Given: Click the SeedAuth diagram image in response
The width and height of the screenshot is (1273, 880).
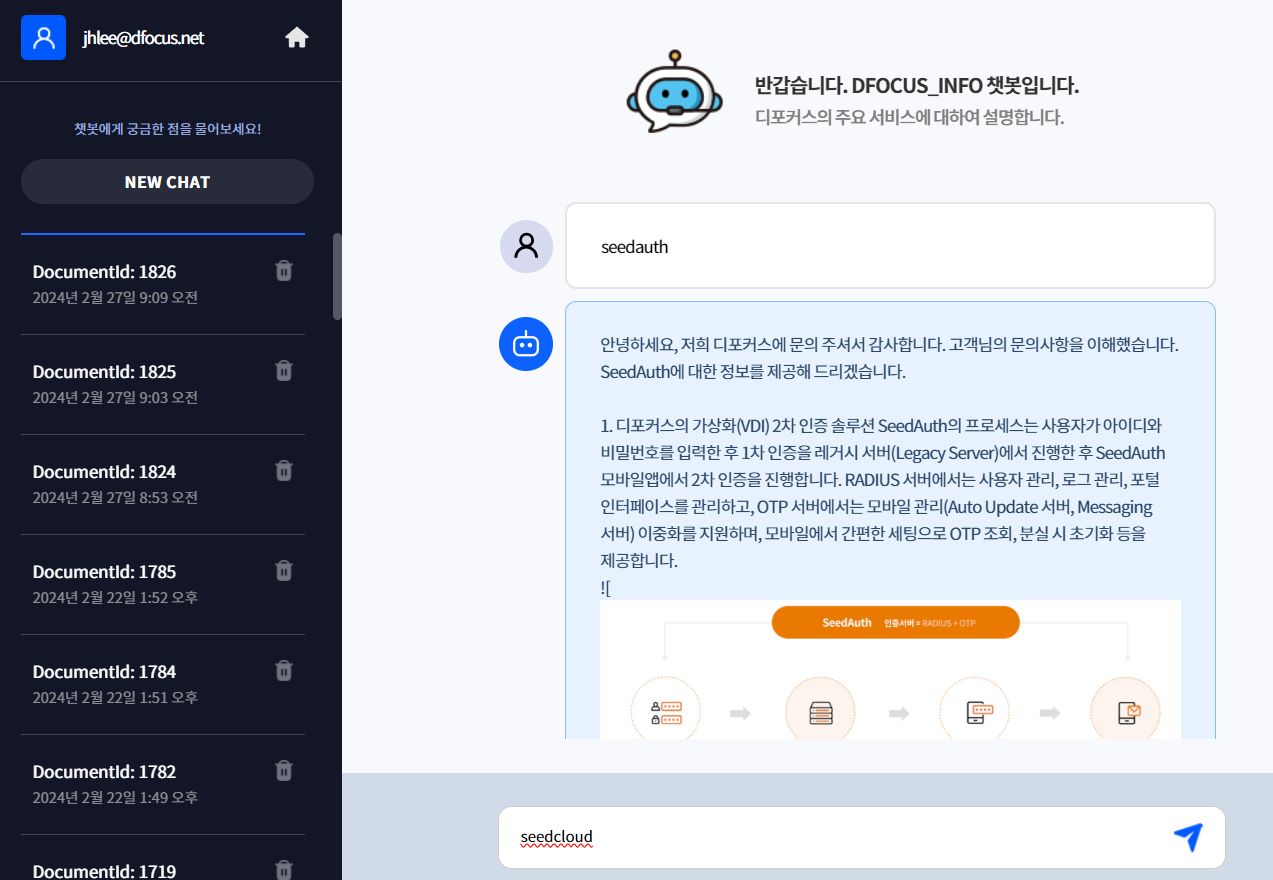Looking at the screenshot, I should (890, 670).
